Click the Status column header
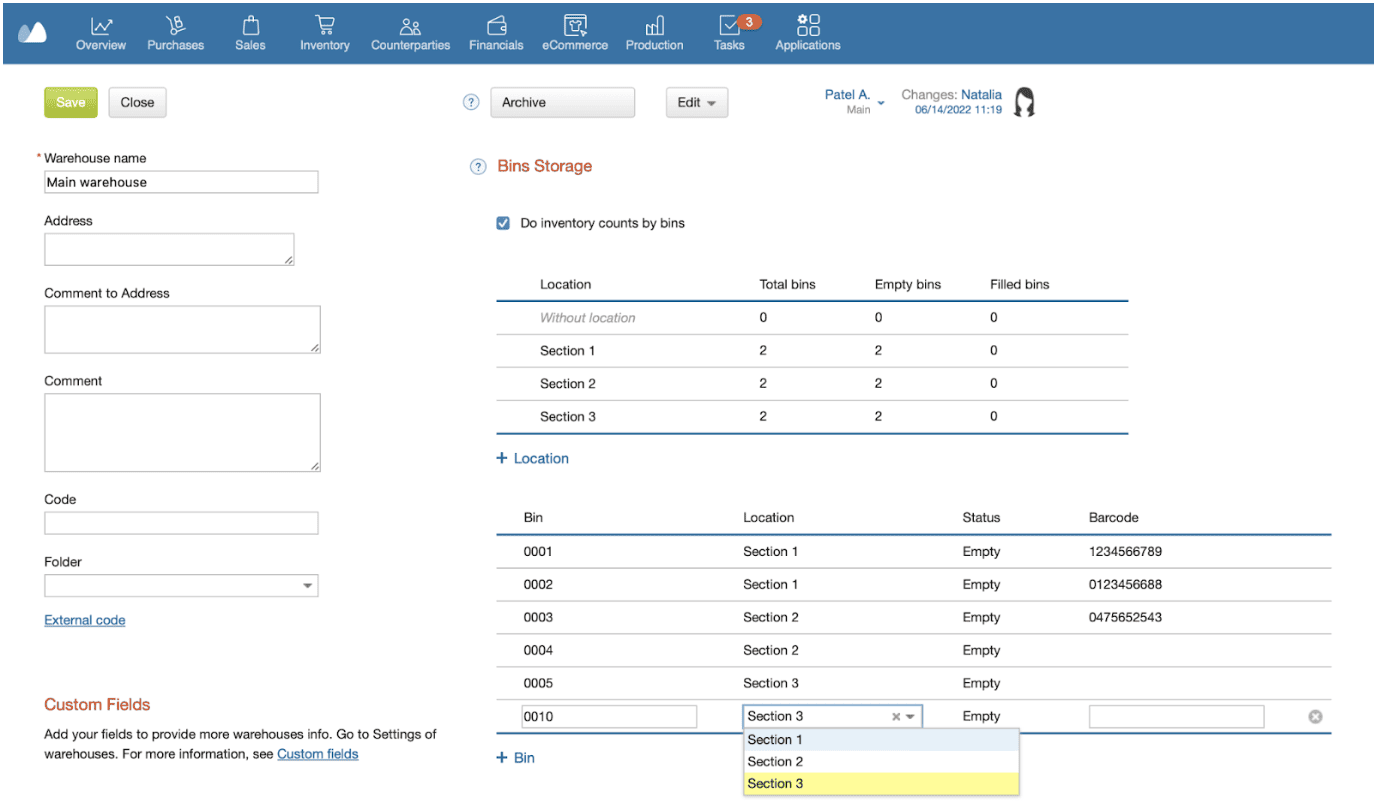Viewport: 1374px width, 808px height. [x=981, y=518]
